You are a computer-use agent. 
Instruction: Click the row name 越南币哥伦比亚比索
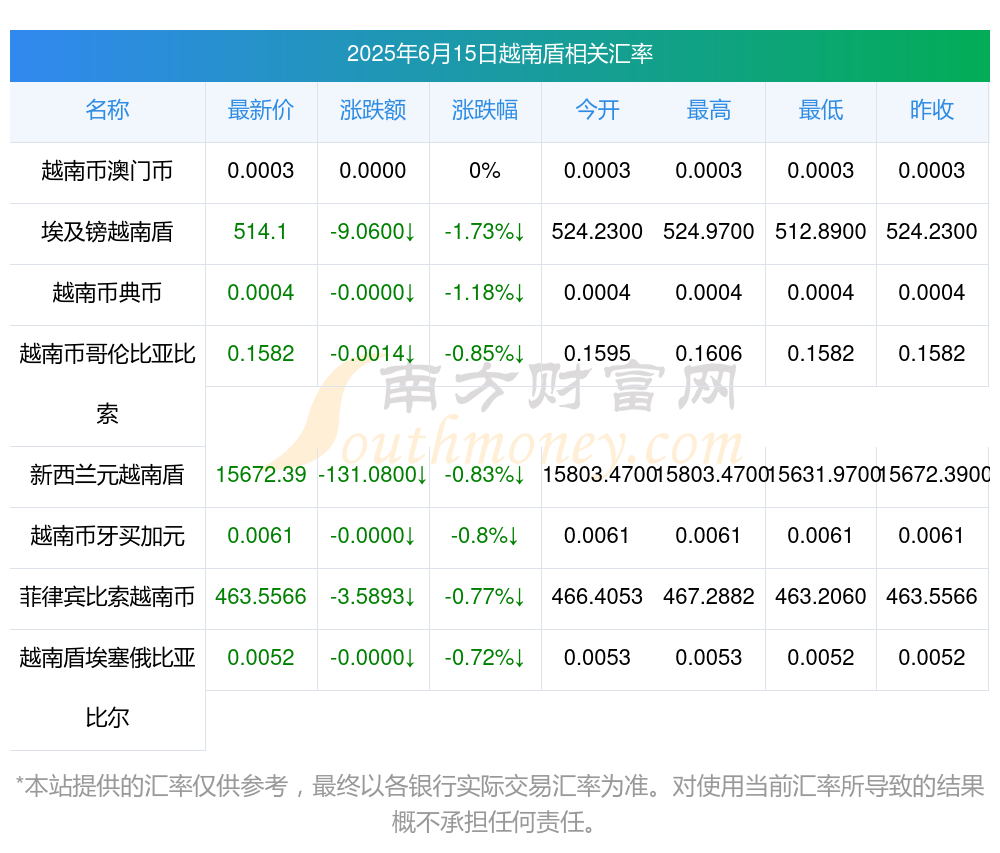click(107, 384)
